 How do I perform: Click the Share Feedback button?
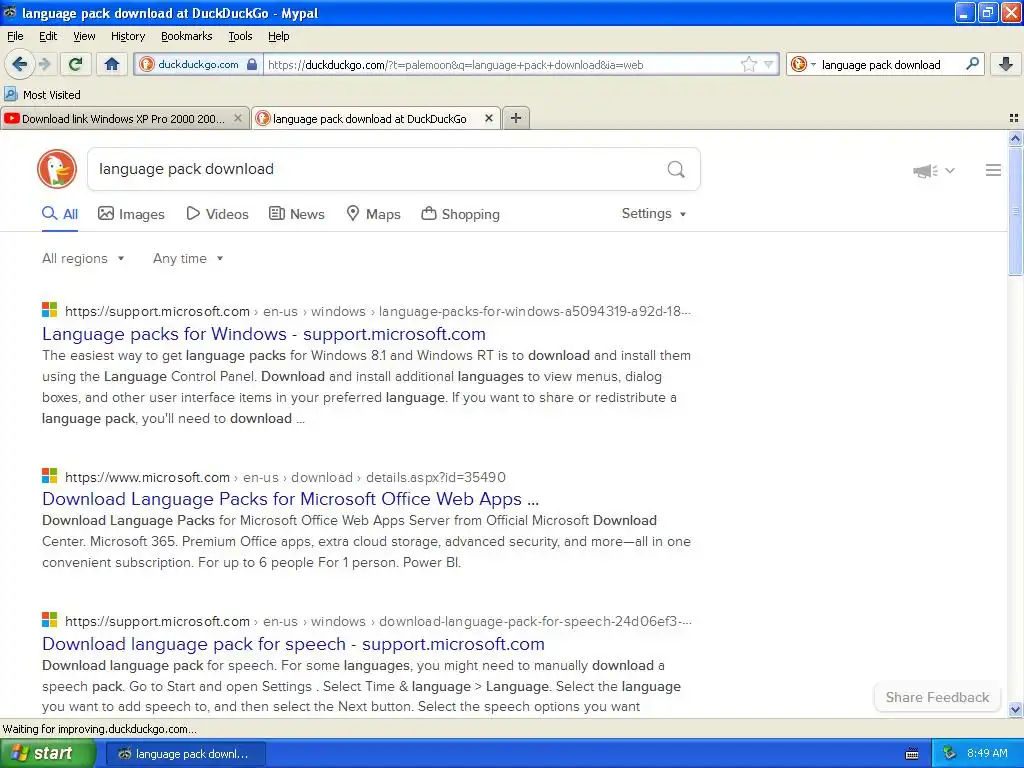pyautogui.click(x=937, y=697)
